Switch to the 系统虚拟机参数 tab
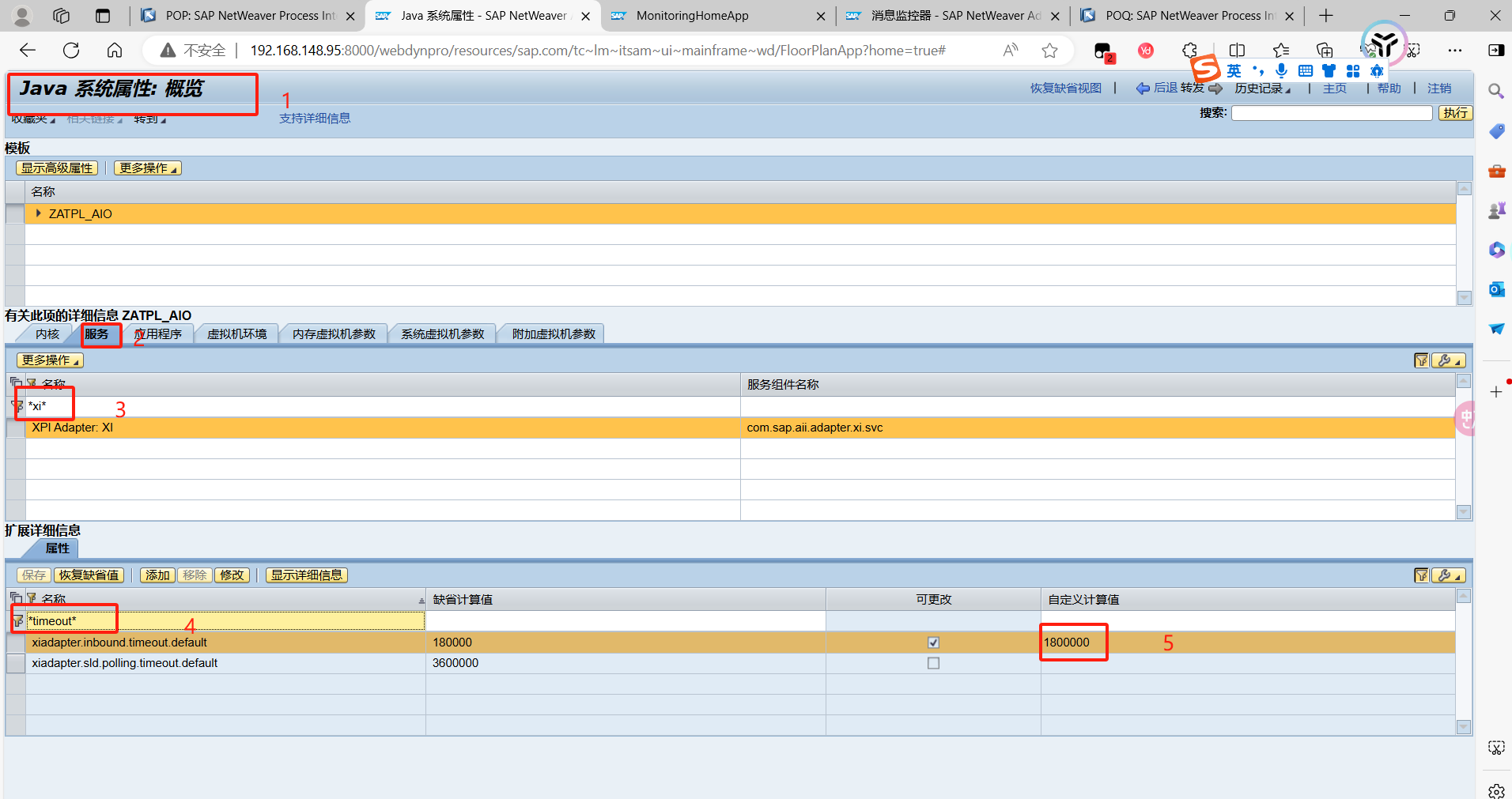This screenshot has height=799, width=1512. click(x=442, y=334)
